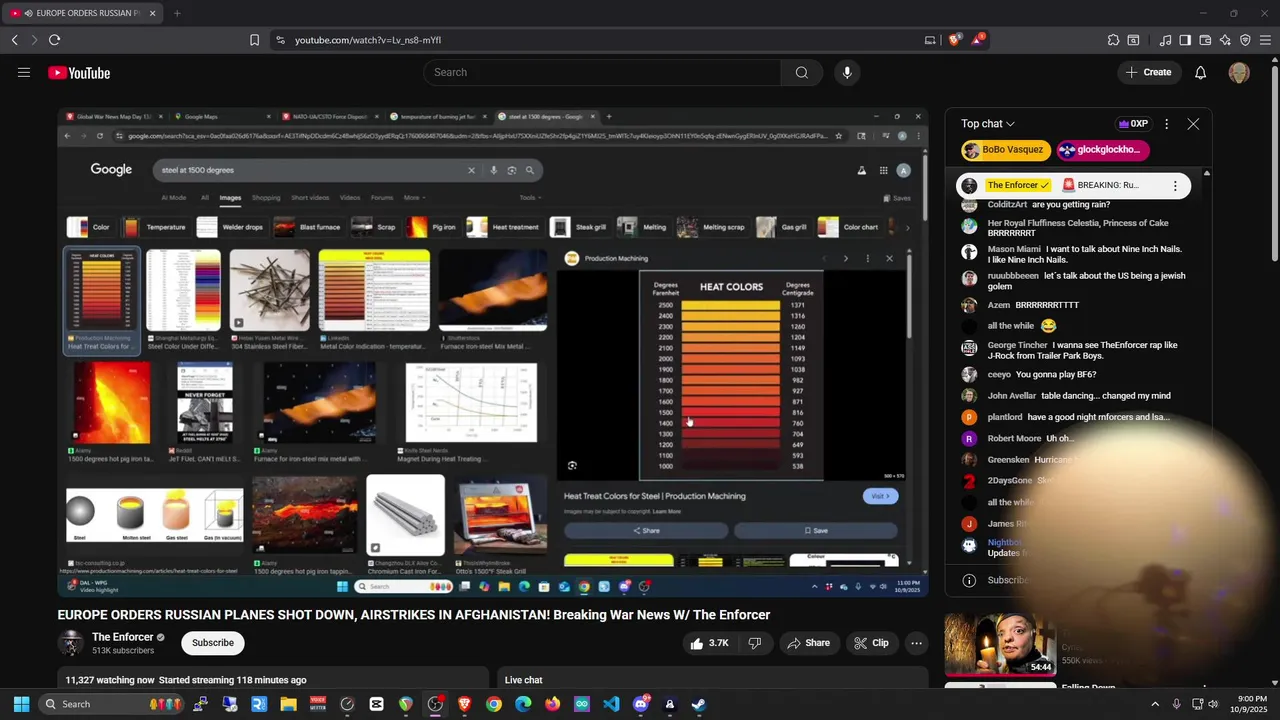Click the live stream video player

coord(493,352)
